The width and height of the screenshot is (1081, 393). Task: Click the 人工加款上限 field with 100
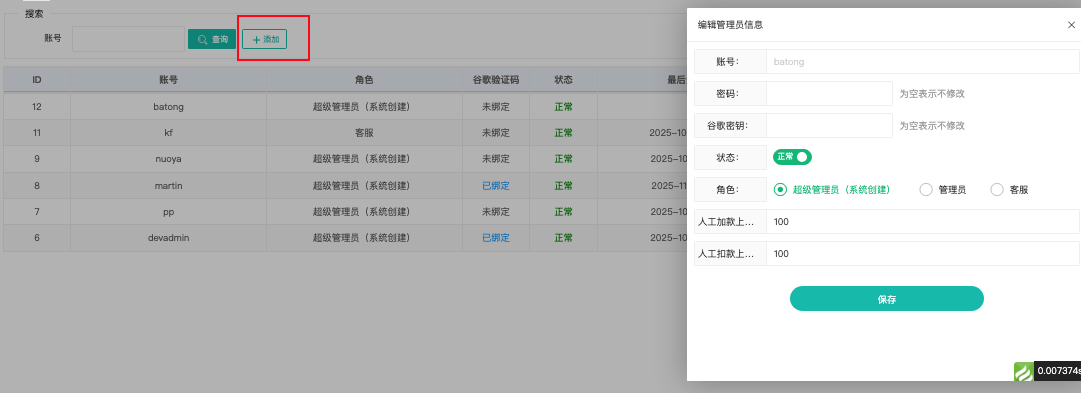922,222
